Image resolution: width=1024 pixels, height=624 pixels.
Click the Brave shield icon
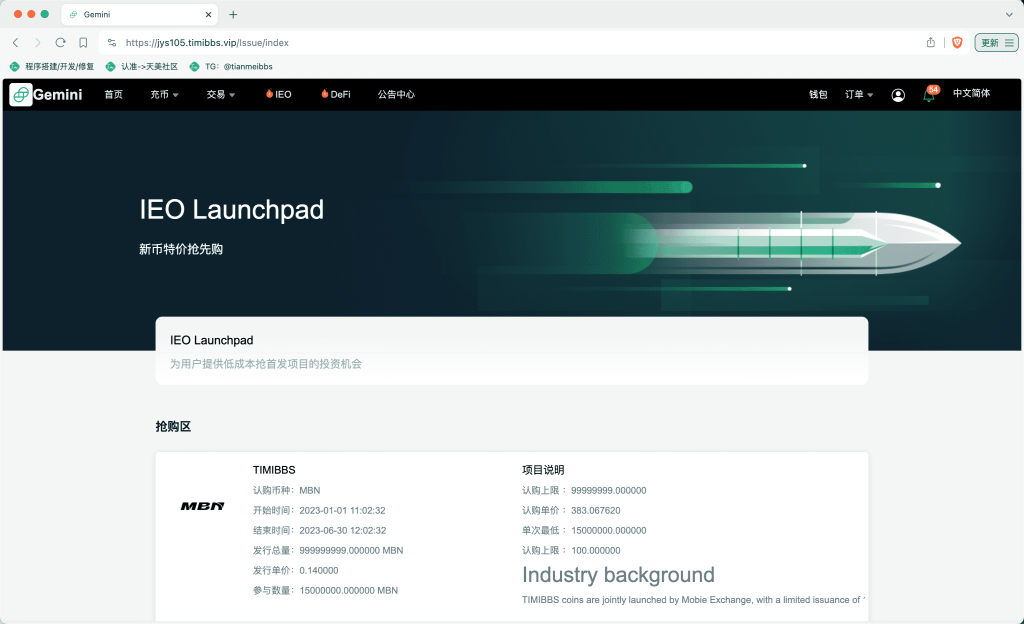957,42
